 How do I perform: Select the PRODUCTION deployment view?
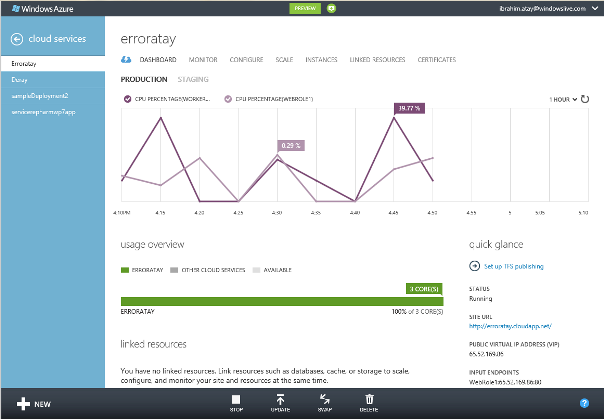click(x=144, y=79)
